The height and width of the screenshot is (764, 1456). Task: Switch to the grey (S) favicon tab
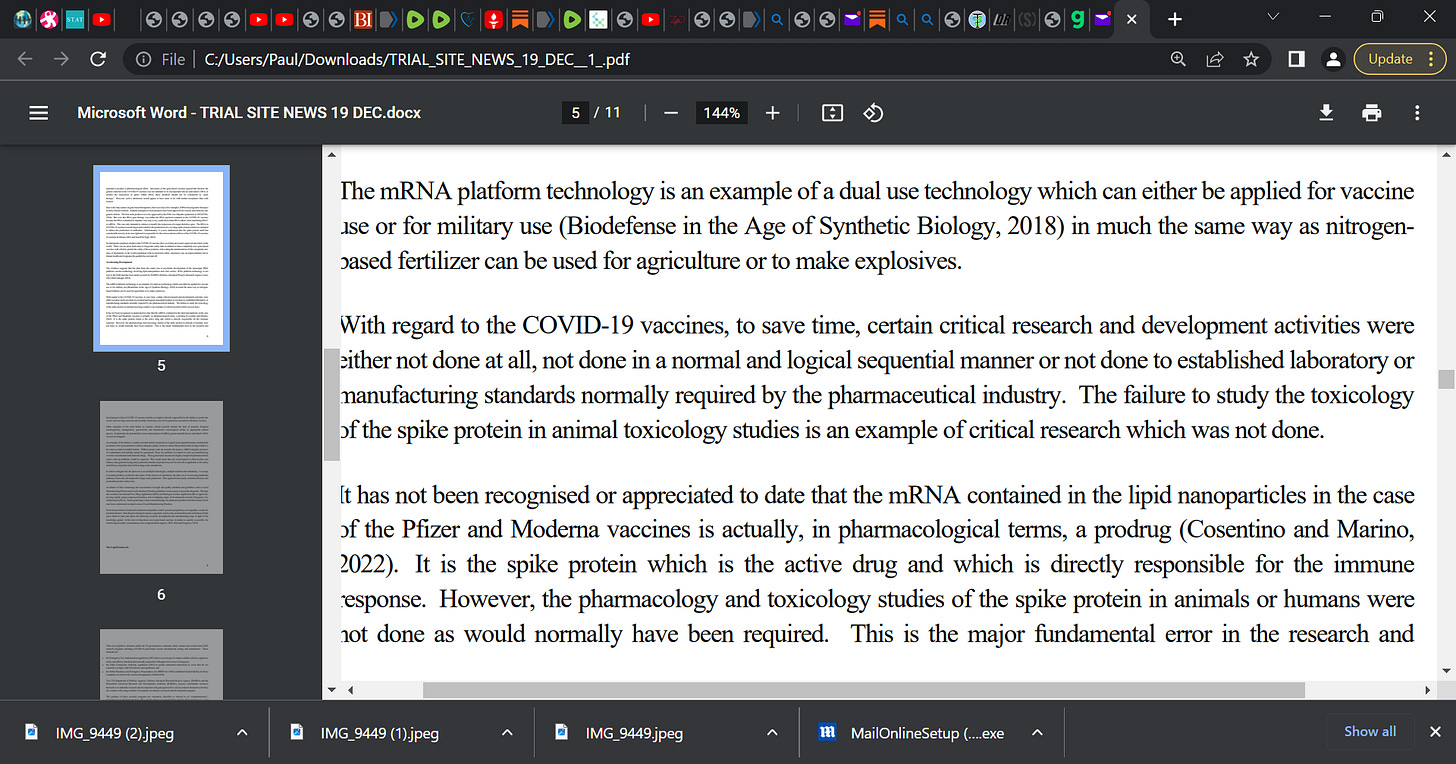click(1025, 19)
